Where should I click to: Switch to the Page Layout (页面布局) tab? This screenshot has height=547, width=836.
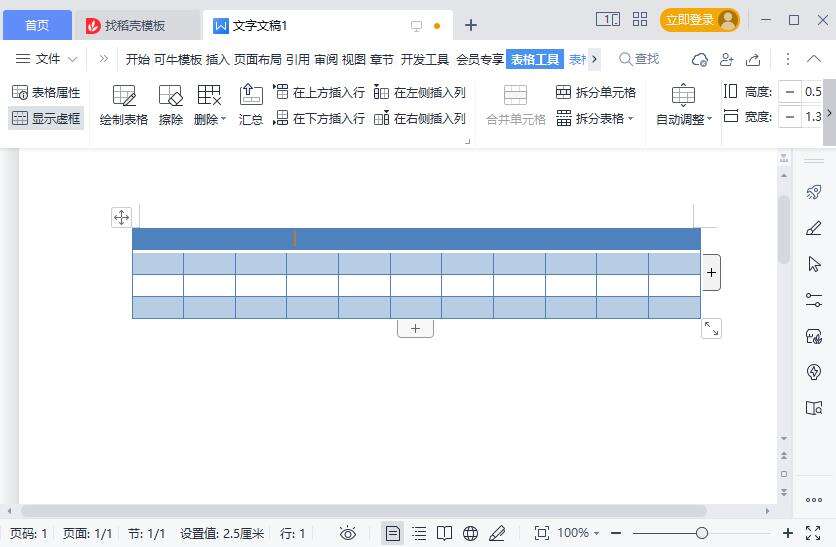pyautogui.click(x=258, y=59)
